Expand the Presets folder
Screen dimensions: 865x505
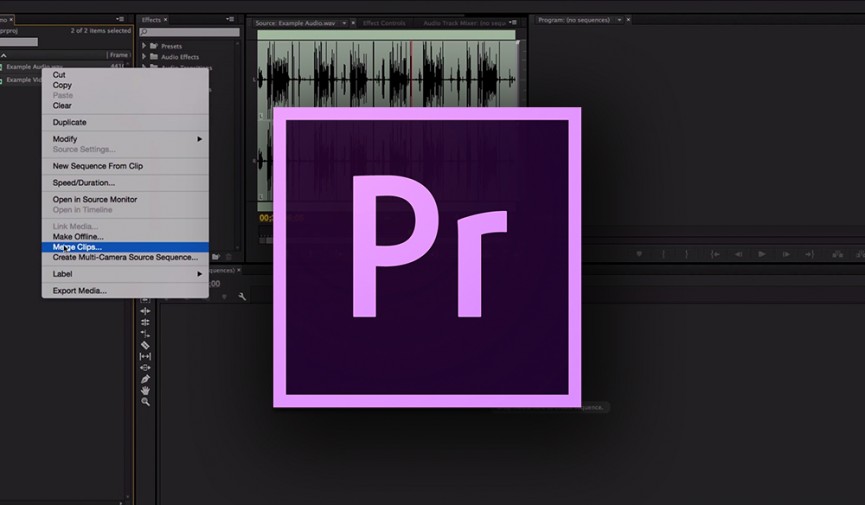[x=144, y=46]
